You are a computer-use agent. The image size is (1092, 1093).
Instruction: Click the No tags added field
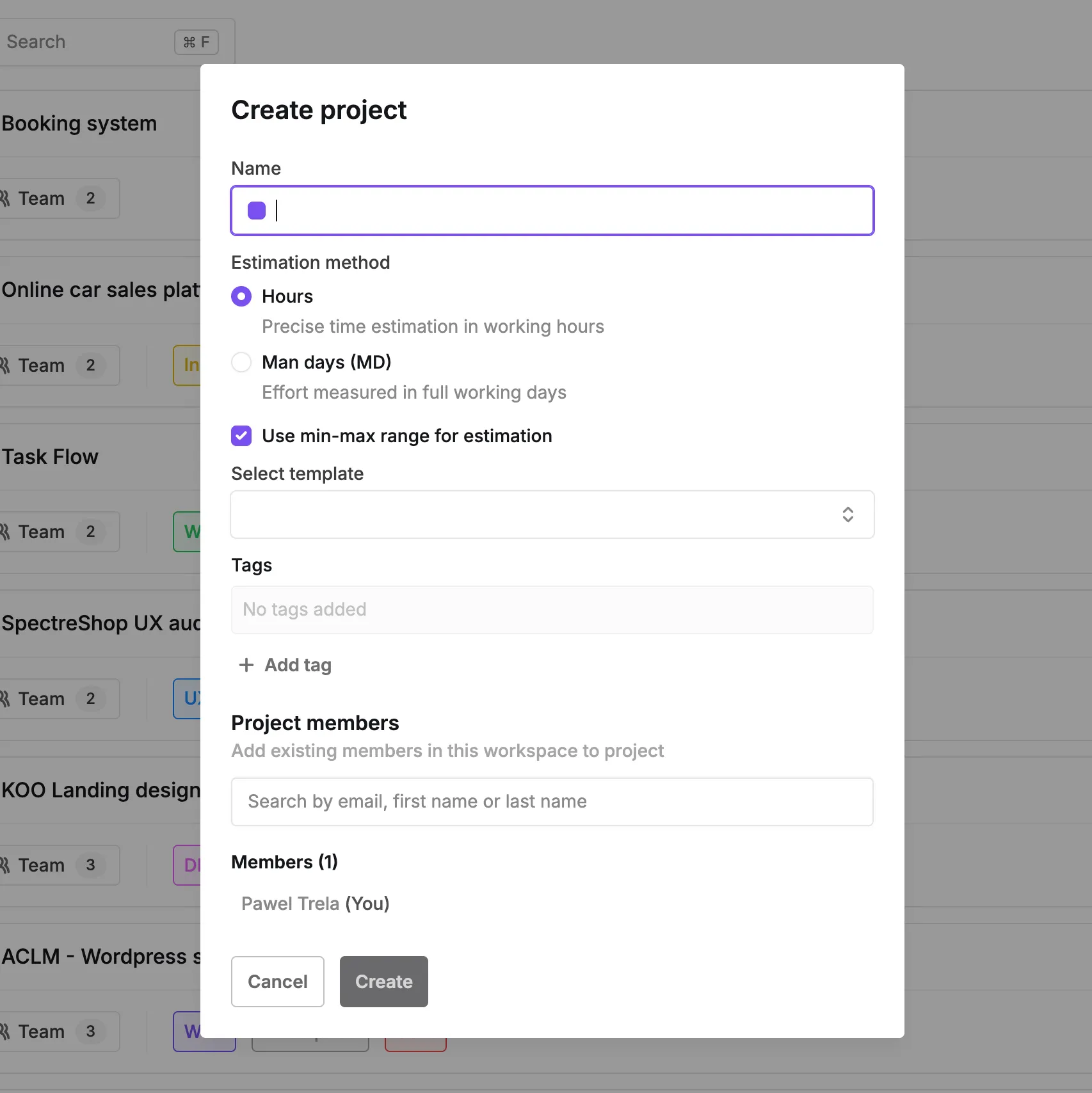point(552,610)
